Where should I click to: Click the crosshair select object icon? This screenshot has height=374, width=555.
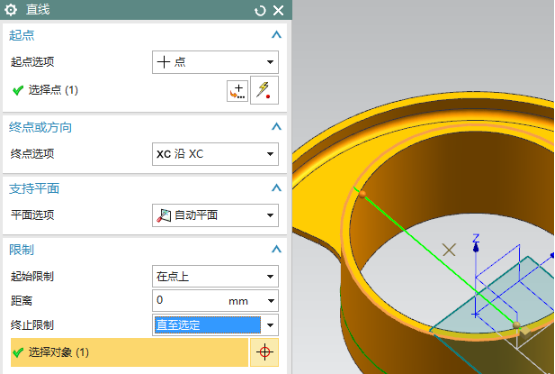pos(264,352)
